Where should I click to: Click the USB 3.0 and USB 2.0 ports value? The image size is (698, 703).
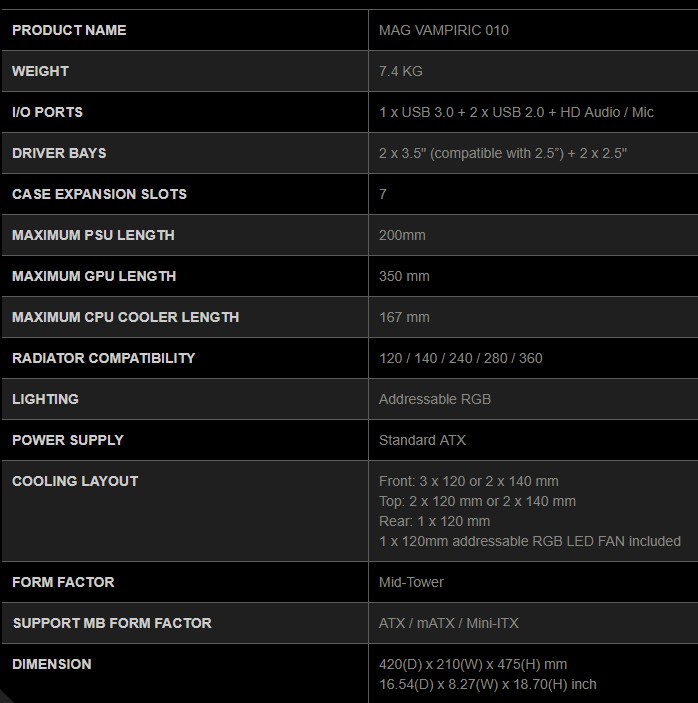point(516,112)
